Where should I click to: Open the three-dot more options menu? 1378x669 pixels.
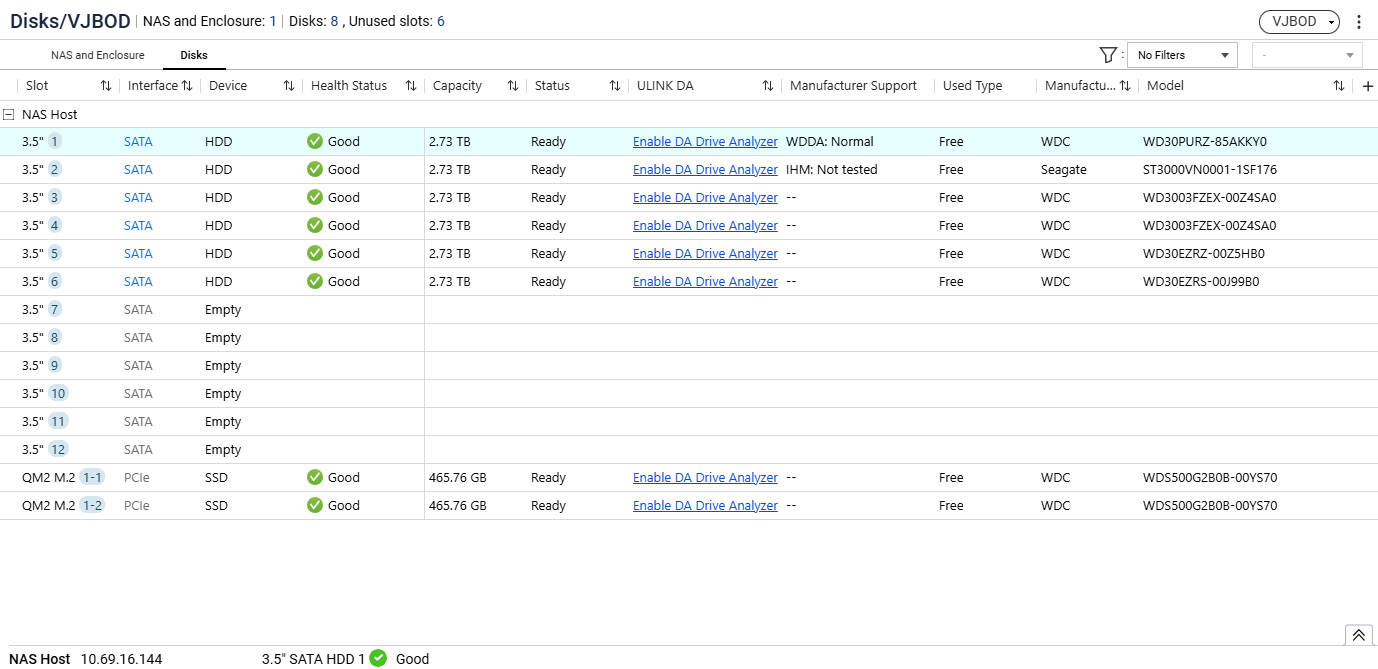(1358, 22)
